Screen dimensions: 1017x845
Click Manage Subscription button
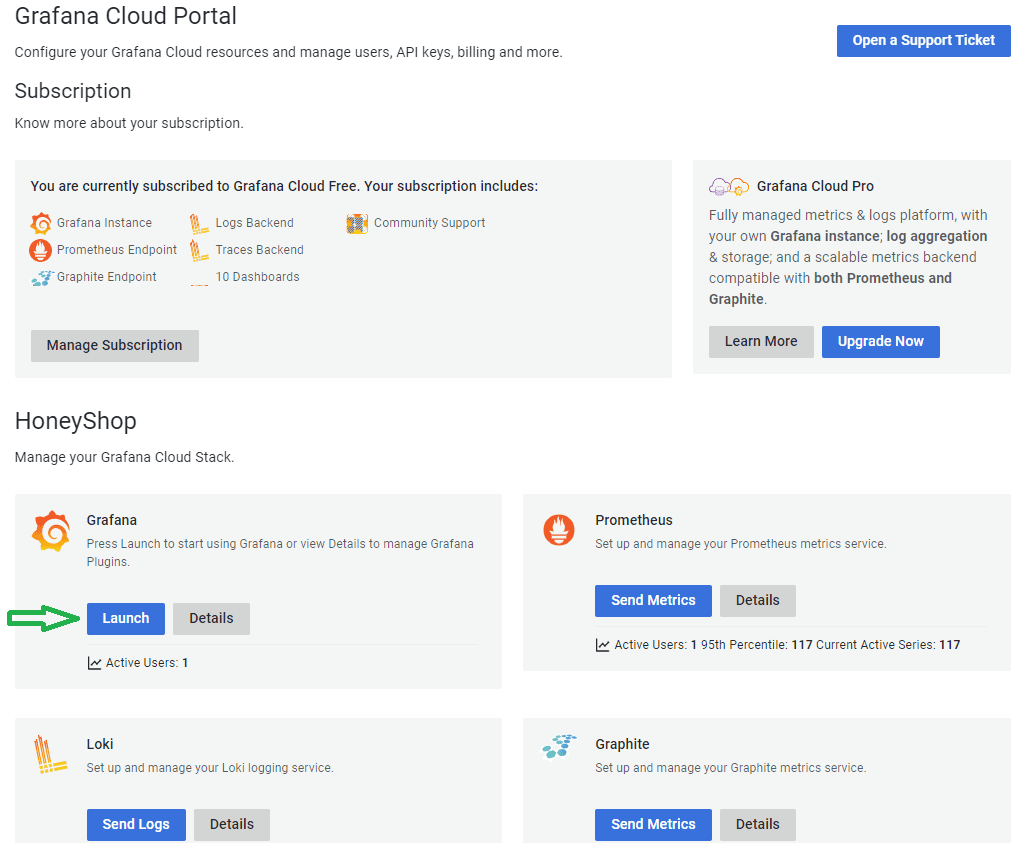click(x=114, y=345)
